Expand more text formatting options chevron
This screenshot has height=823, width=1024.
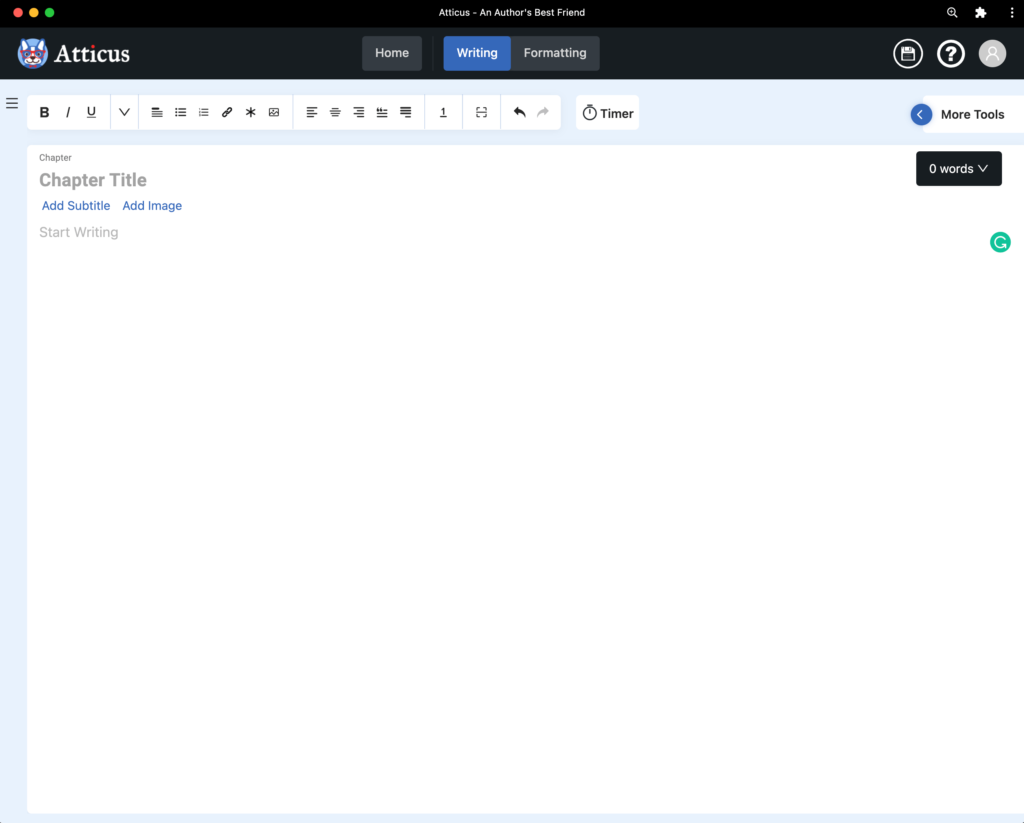(124, 112)
